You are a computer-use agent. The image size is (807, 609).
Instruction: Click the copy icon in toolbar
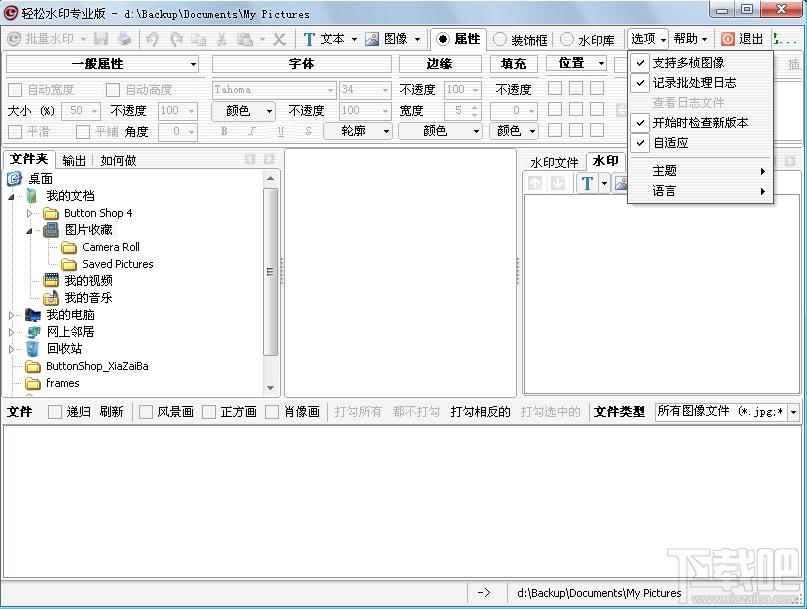click(199, 39)
